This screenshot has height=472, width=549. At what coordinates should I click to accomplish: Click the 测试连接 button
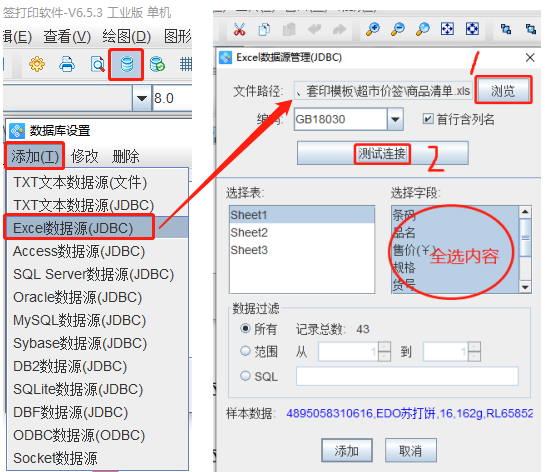(382, 153)
